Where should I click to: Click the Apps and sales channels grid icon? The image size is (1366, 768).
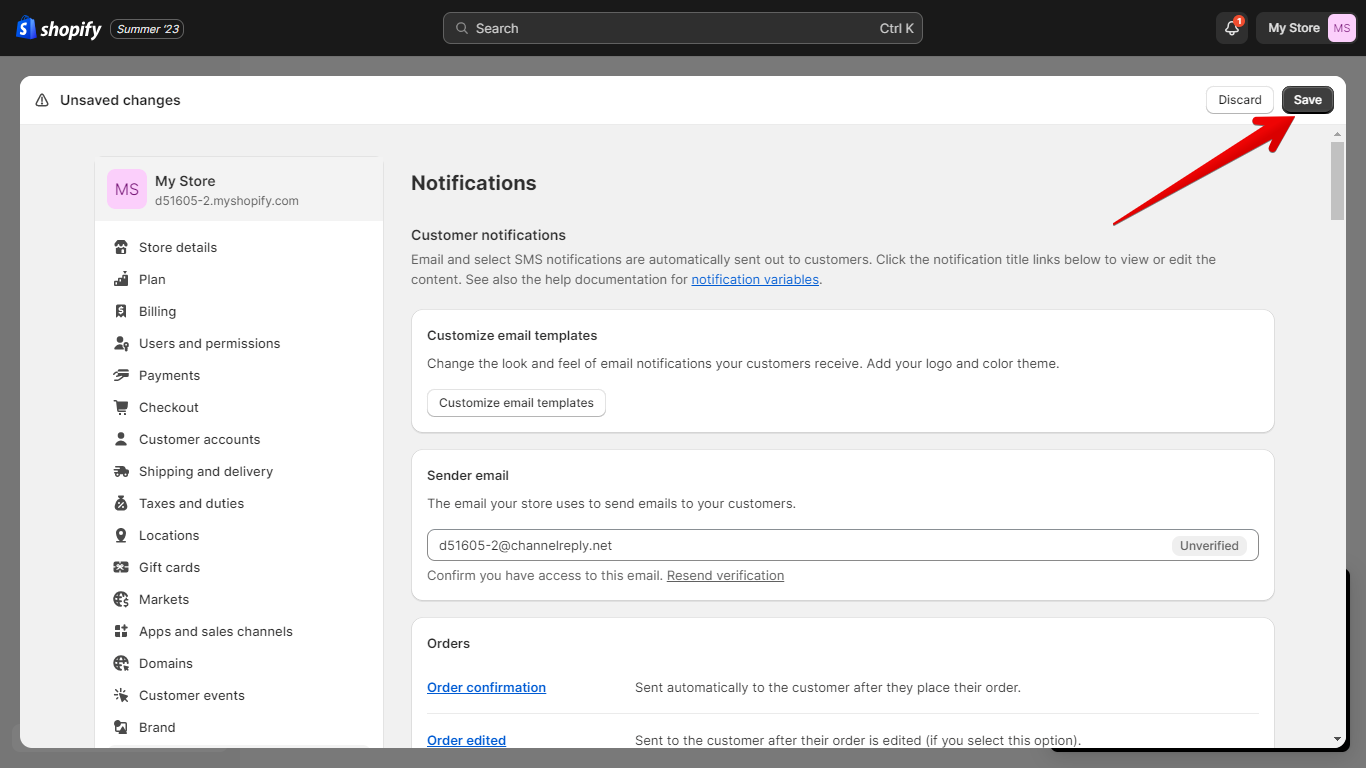pos(121,631)
